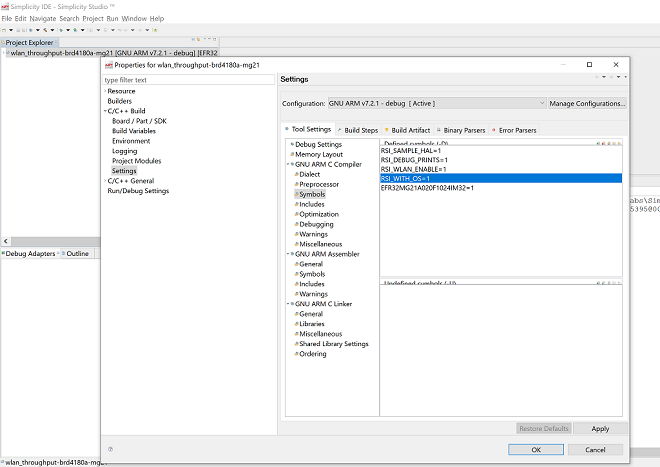
Task: Collapse the GNU ARM Assembler section
Action: 289,254
